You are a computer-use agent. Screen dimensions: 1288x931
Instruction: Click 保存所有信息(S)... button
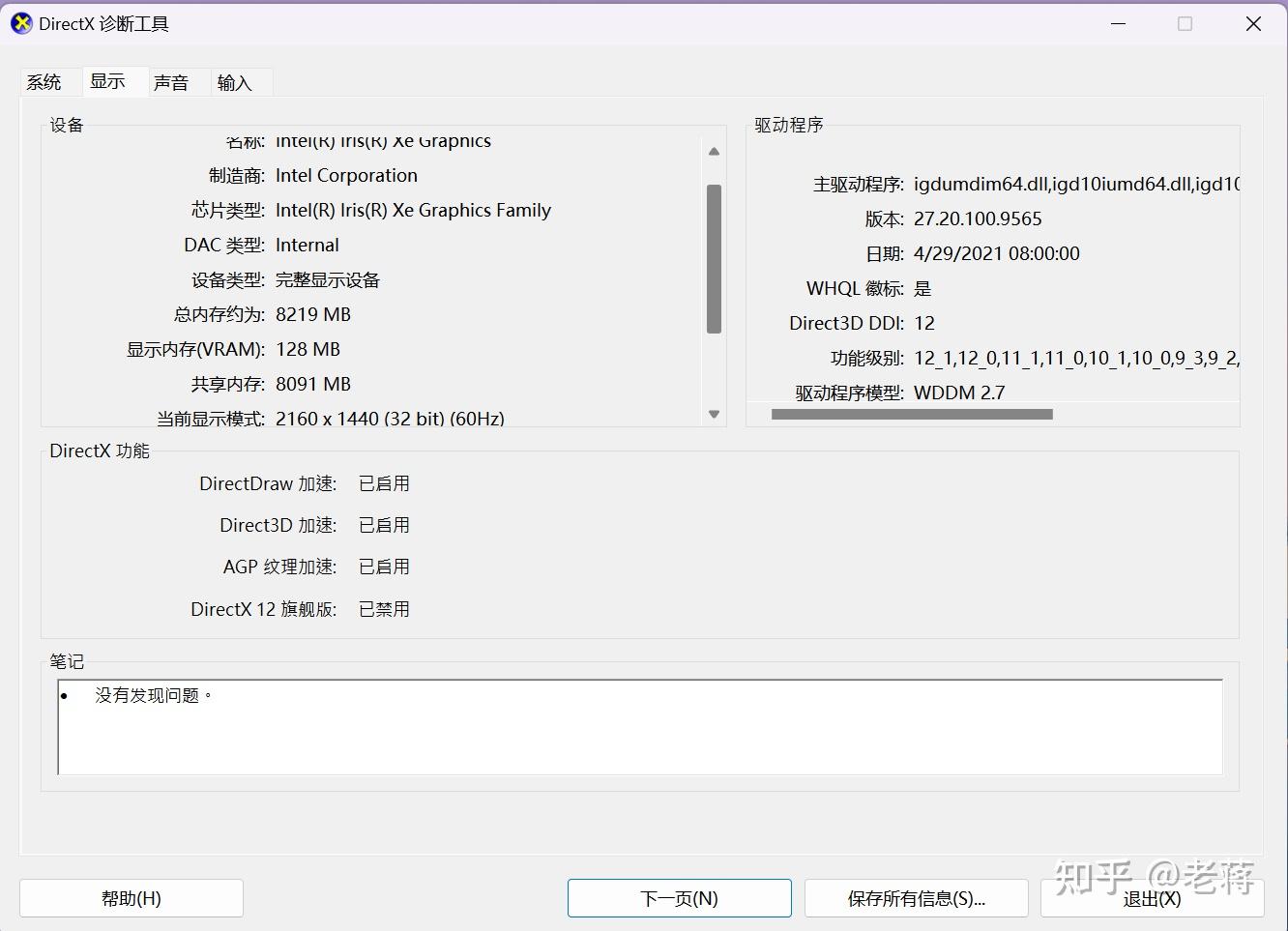(x=917, y=898)
